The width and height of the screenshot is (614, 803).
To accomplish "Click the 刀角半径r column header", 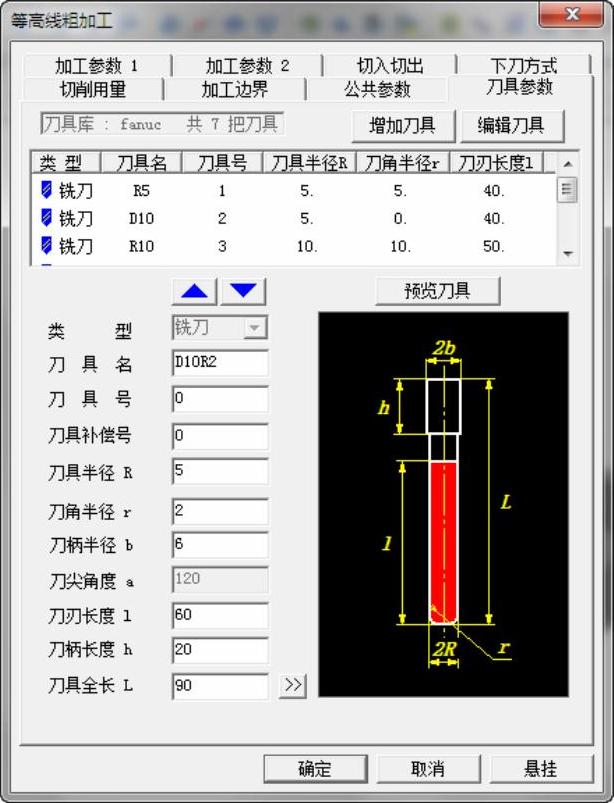I will pyautogui.click(x=403, y=163).
